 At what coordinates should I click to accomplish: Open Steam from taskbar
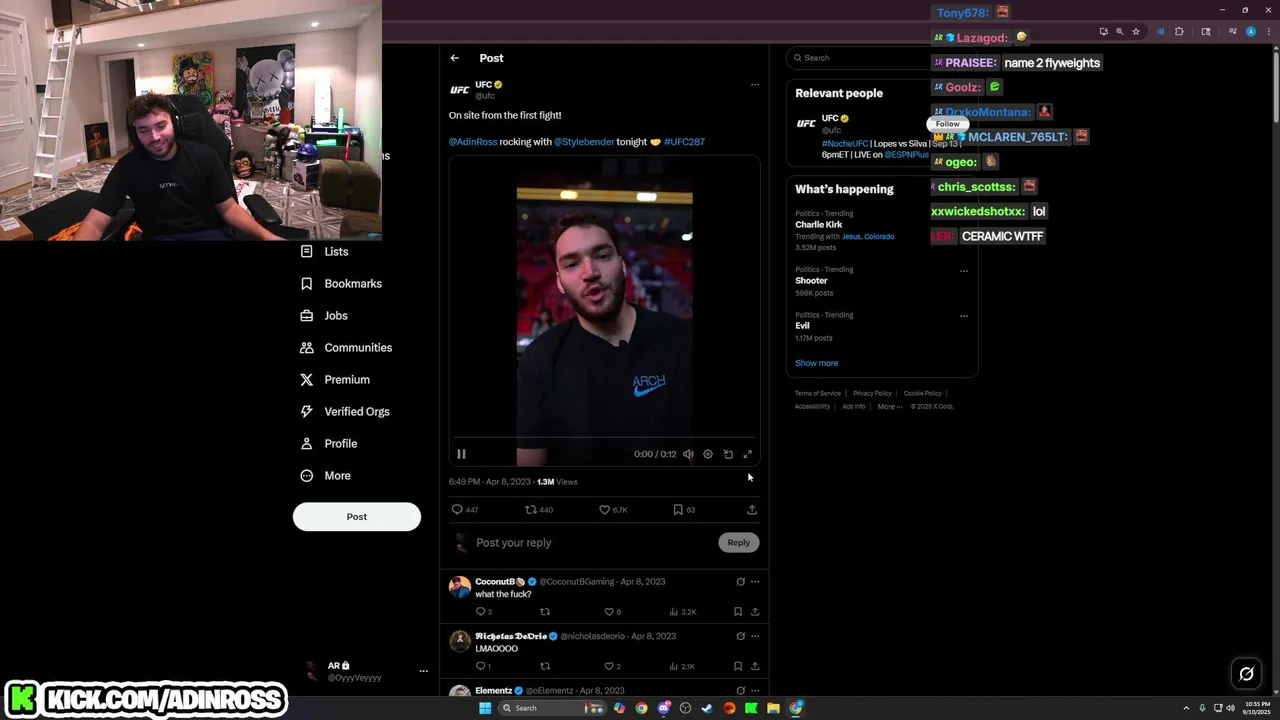[x=707, y=708]
